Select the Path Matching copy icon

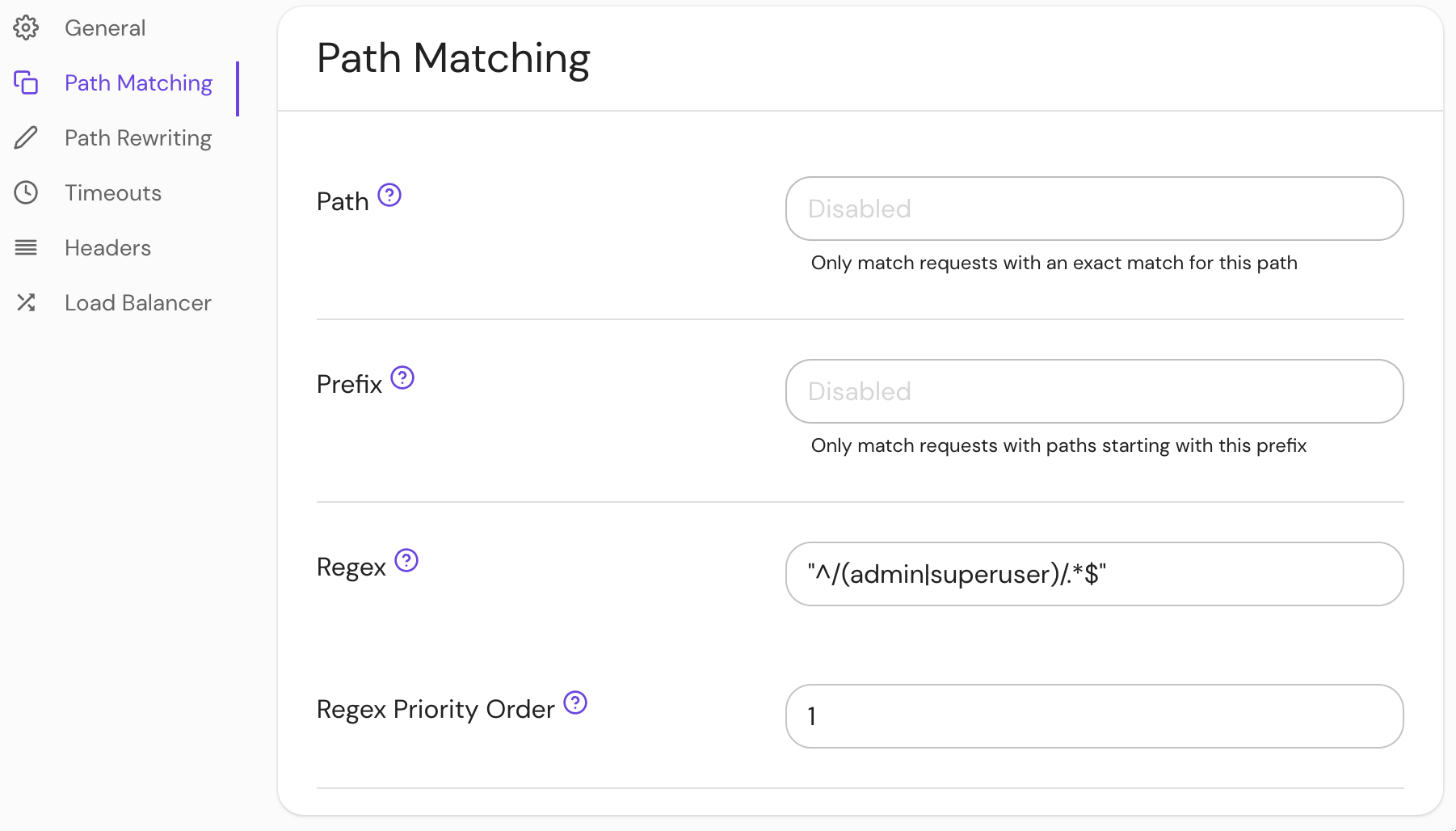pyautogui.click(x=27, y=82)
